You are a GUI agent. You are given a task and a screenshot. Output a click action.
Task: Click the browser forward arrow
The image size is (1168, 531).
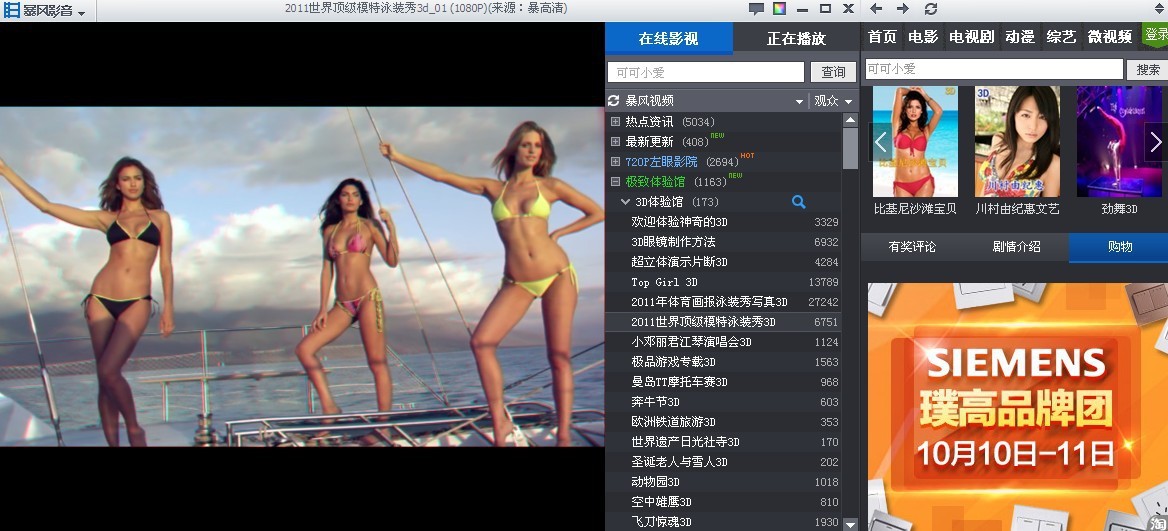point(903,9)
